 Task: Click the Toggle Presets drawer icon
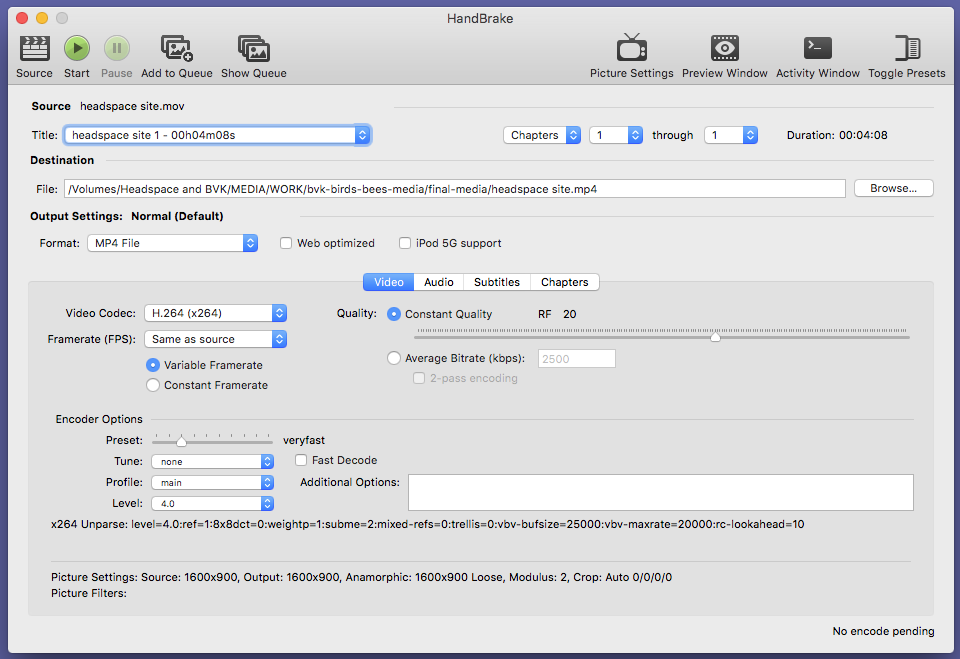tap(907, 48)
